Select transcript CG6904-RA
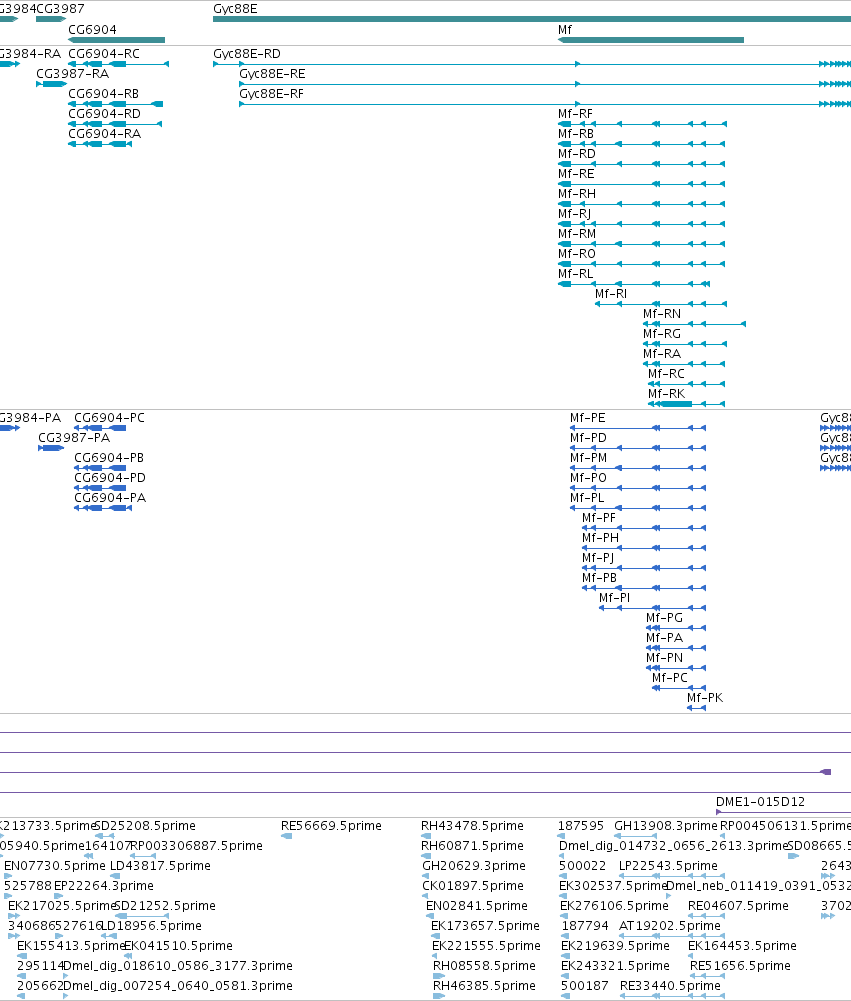Image resolution: width=851 pixels, height=1001 pixels. pyautogui.click(x=104, y=133)
